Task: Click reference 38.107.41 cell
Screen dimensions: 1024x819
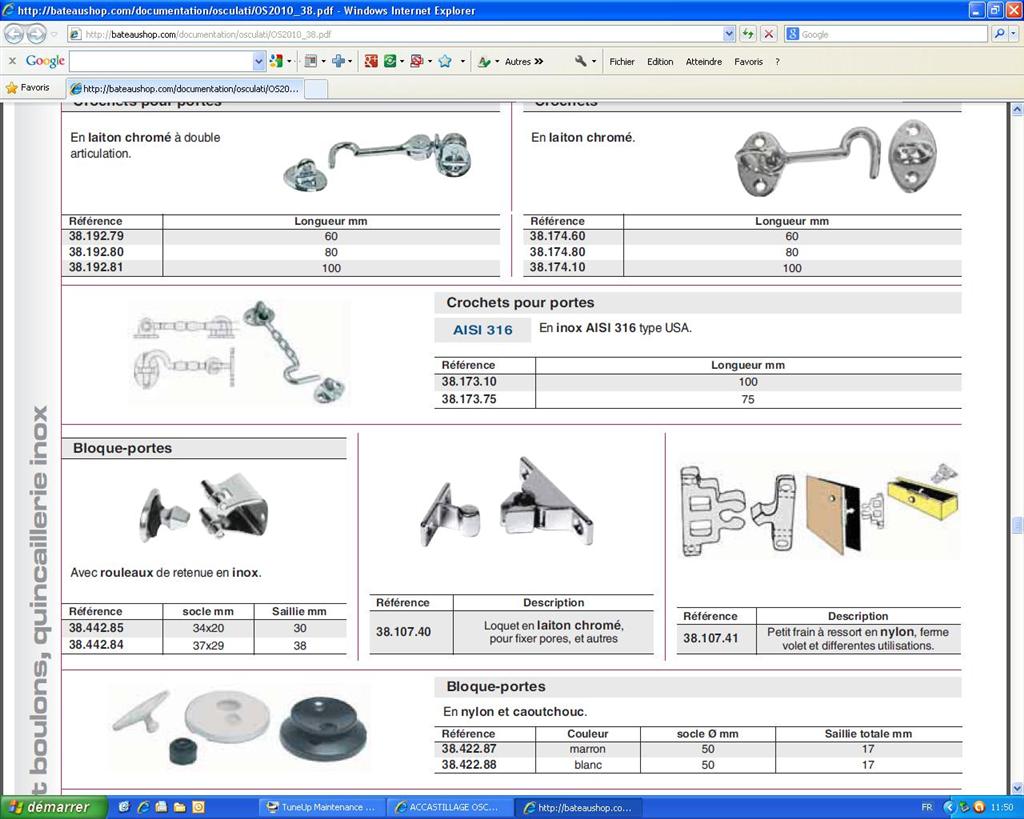Action: pos(711,638)
